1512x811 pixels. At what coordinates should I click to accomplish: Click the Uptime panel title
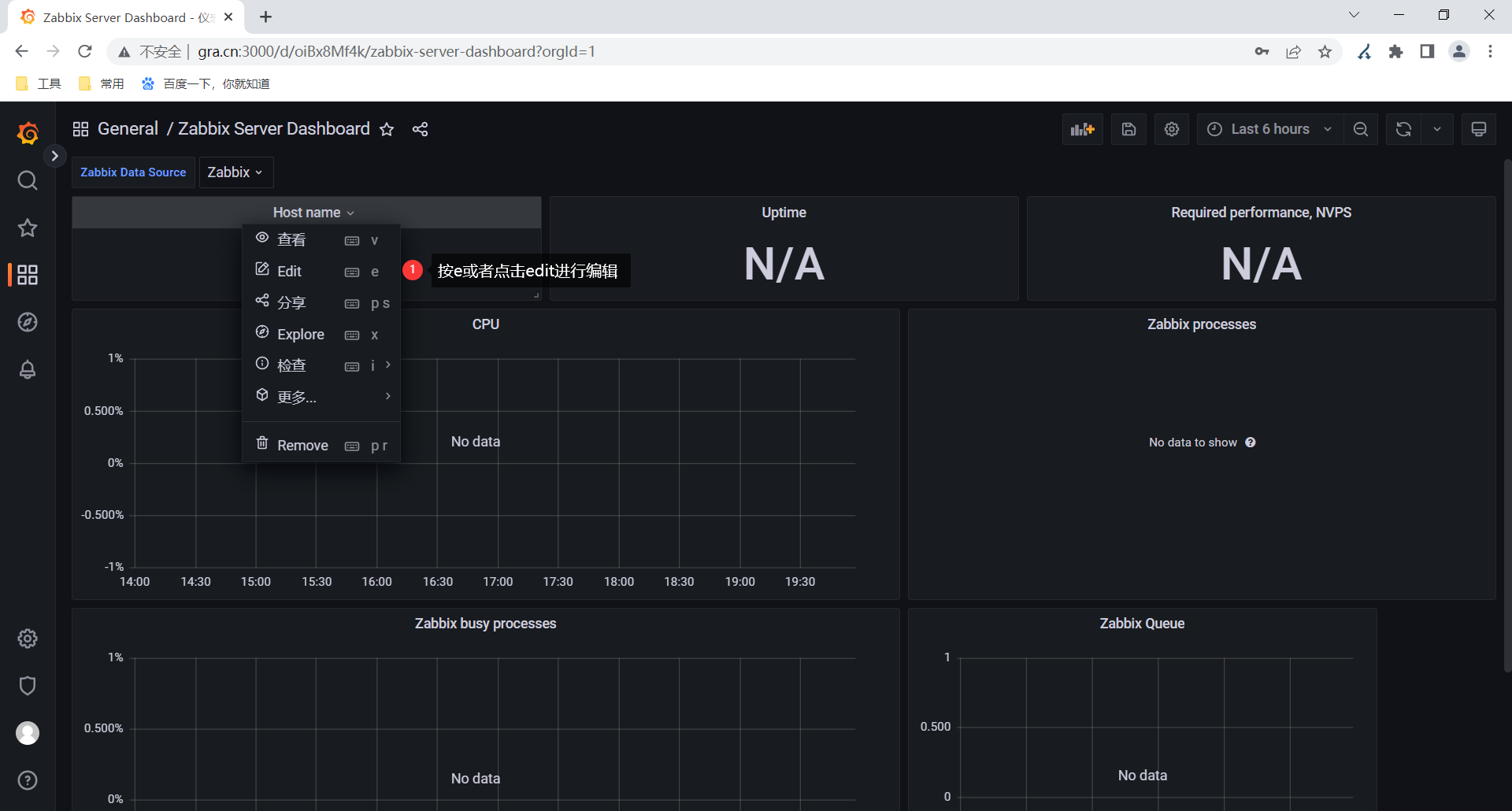coord(784,213)
